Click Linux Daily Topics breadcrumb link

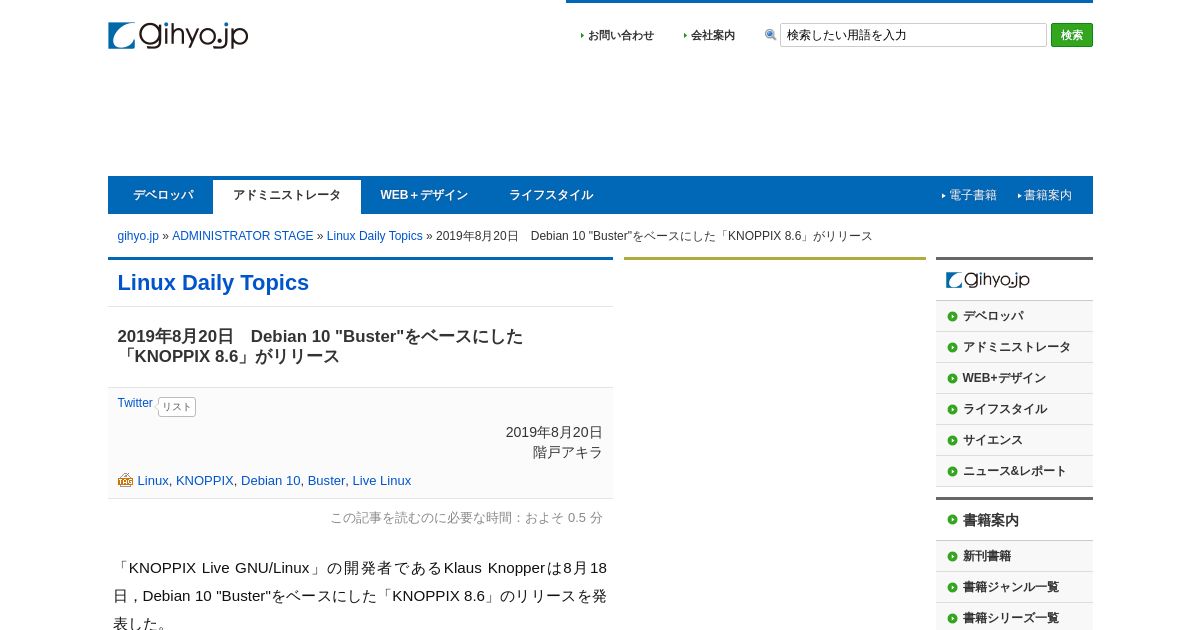pos(375,236)
